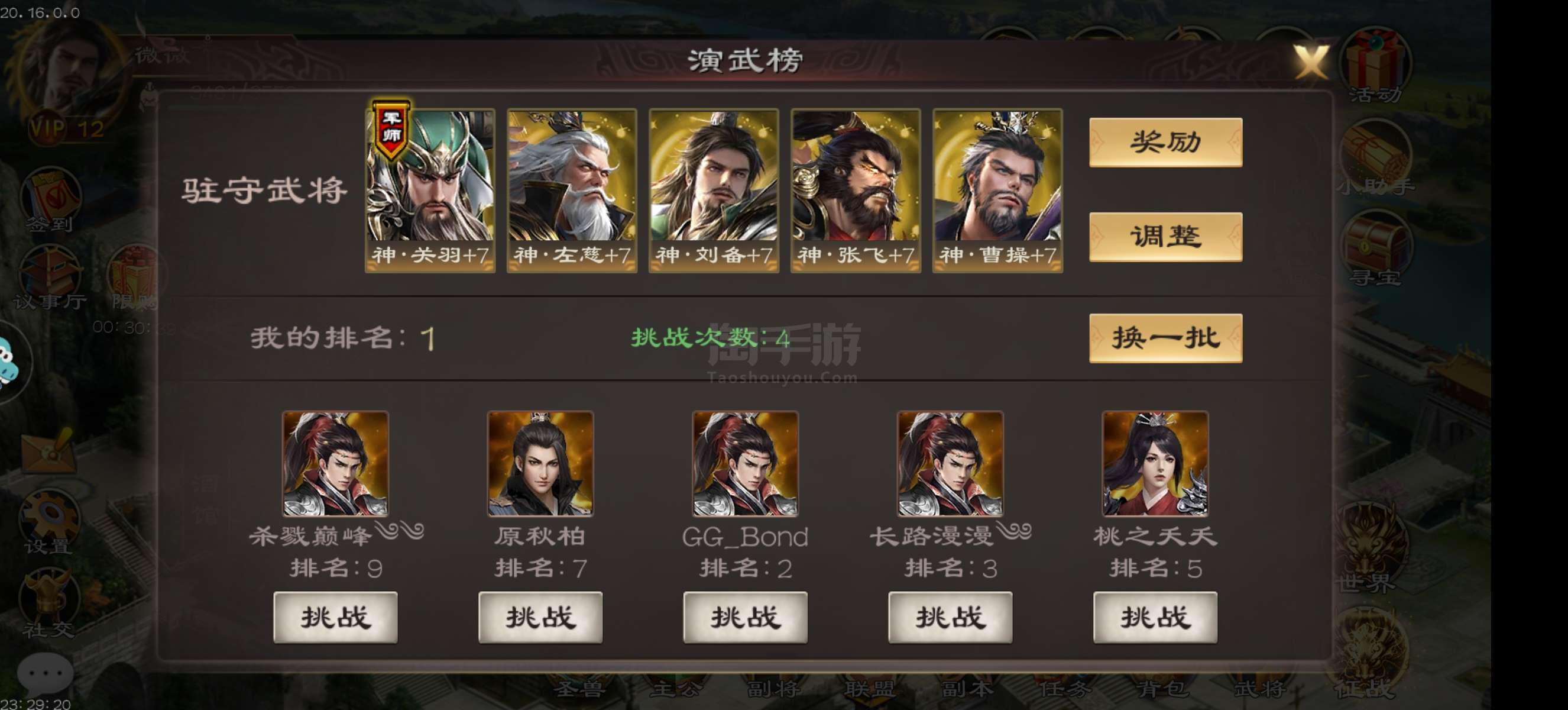
Task: Click the 奖励 rewards button
Action: click(1165, 143)
